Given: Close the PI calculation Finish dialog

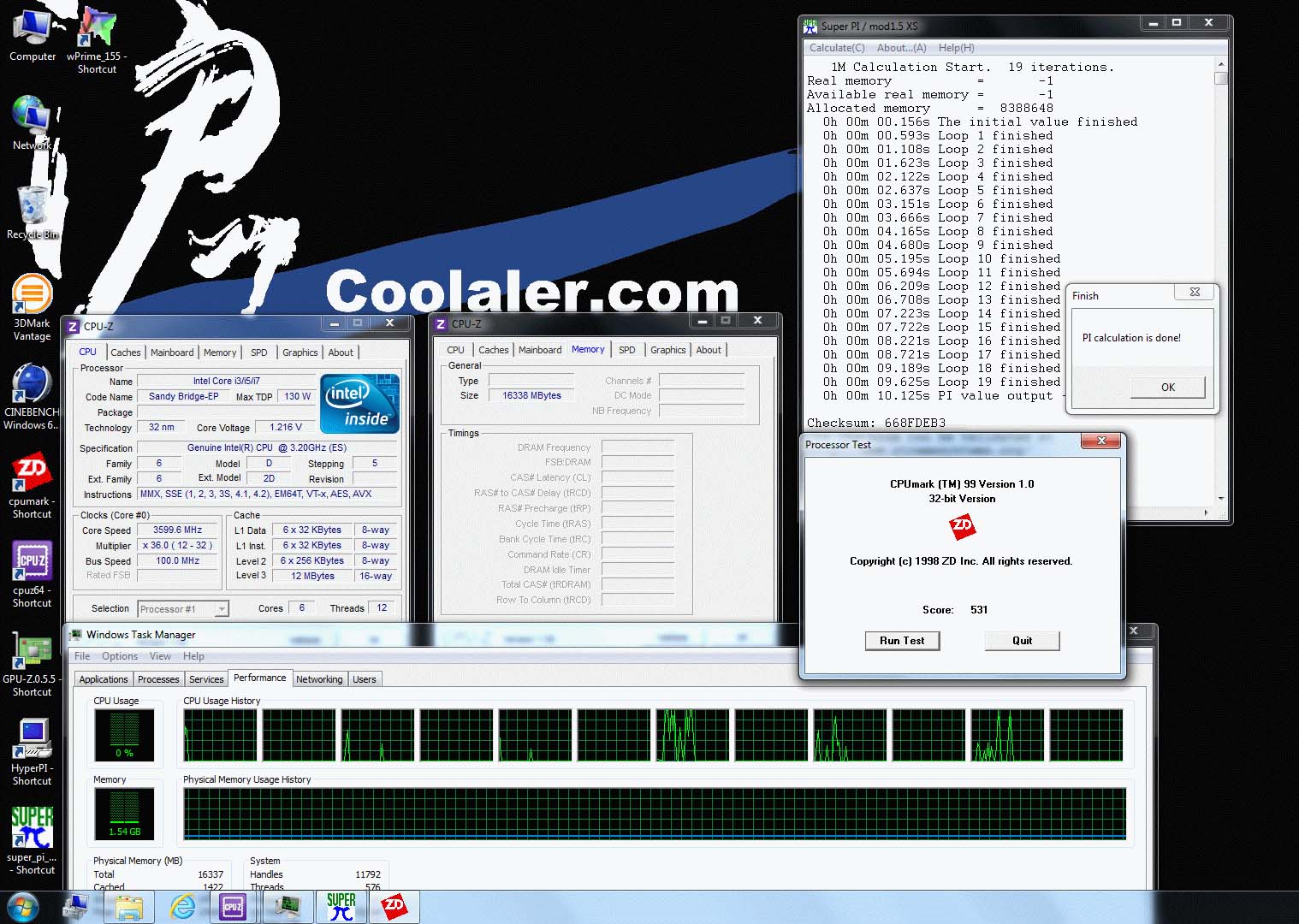Looking at the screenshot, I should [x=1195, y=293].
